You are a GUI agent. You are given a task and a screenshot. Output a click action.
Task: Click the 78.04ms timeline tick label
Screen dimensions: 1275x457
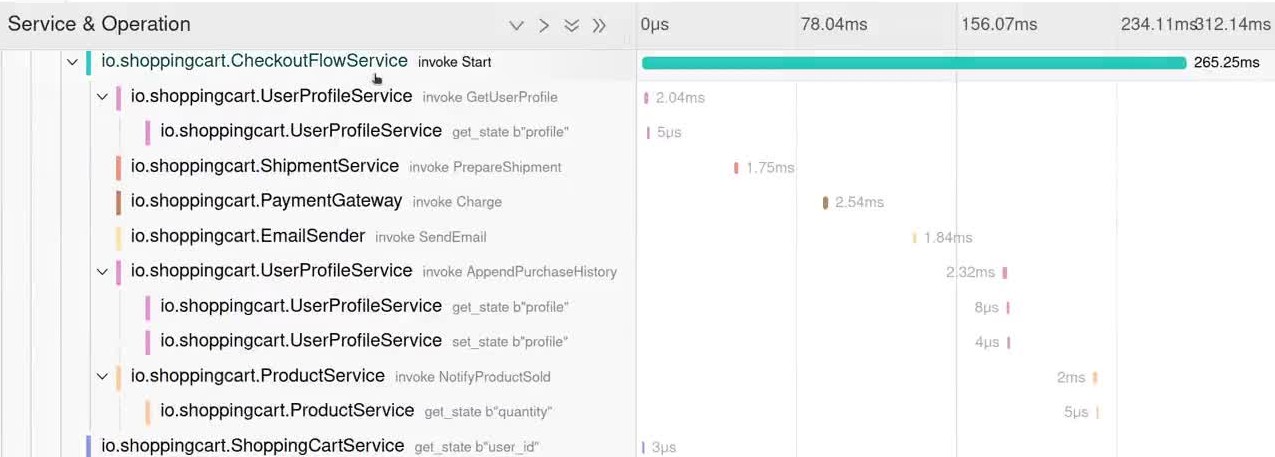tap(833, 24)
